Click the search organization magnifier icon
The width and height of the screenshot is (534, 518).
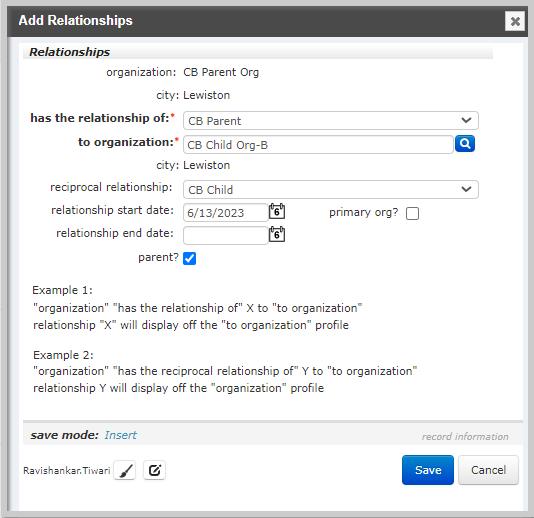point(465,144)
